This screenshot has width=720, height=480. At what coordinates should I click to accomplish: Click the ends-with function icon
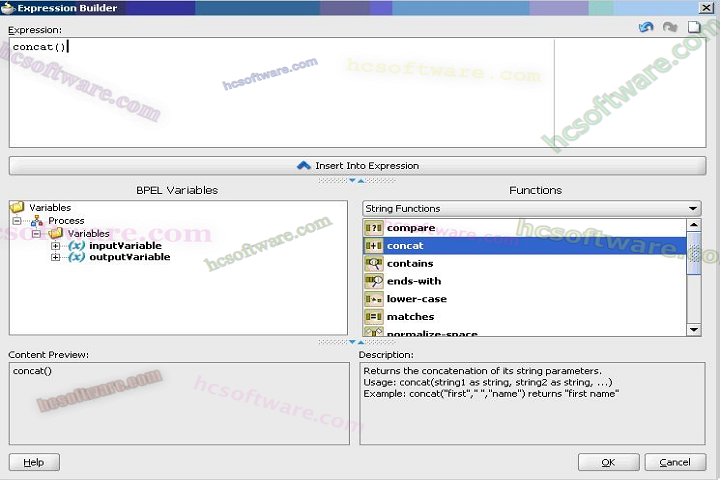point(373,281)
